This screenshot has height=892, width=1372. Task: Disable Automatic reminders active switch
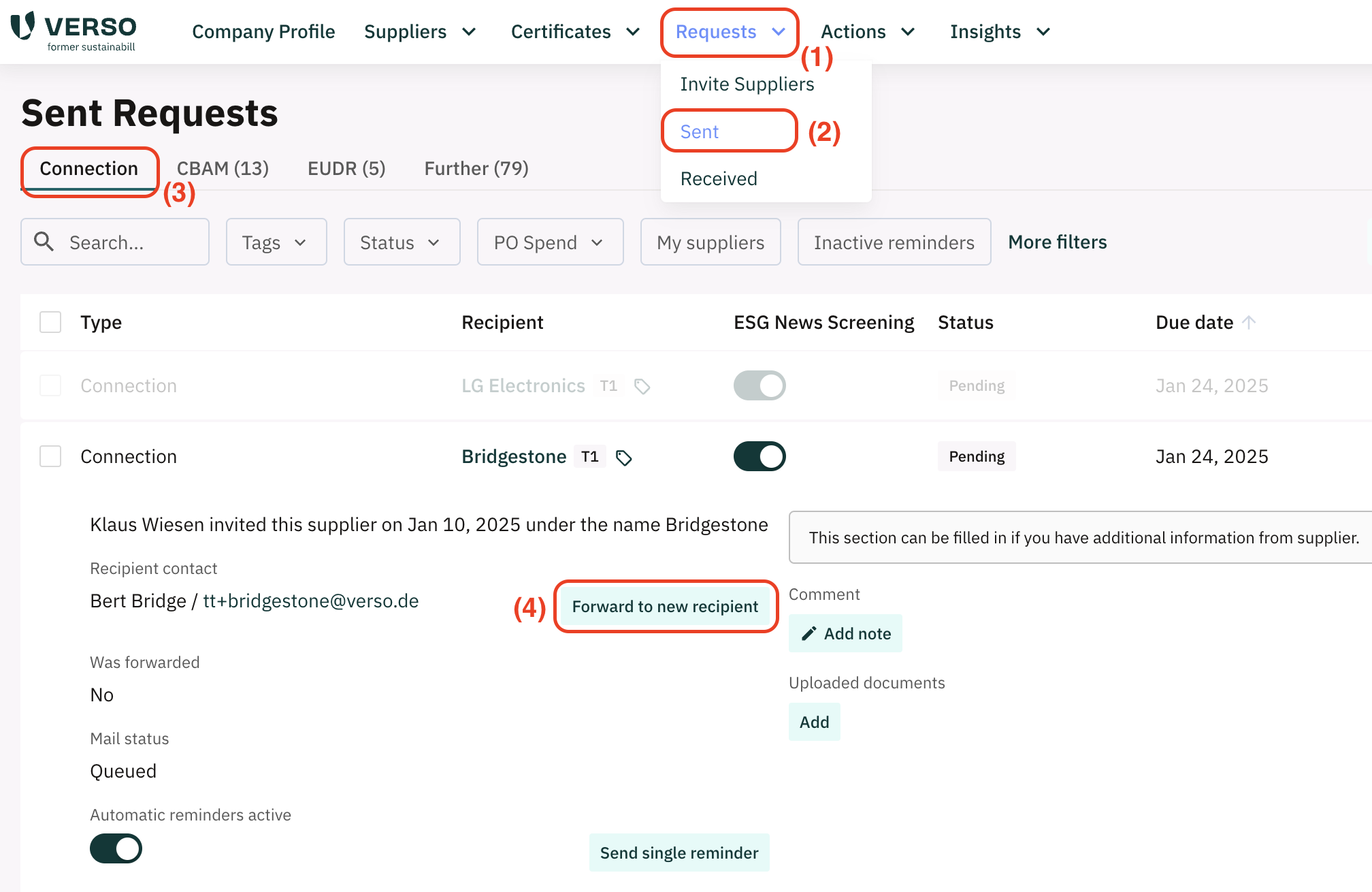coord(116,848)
